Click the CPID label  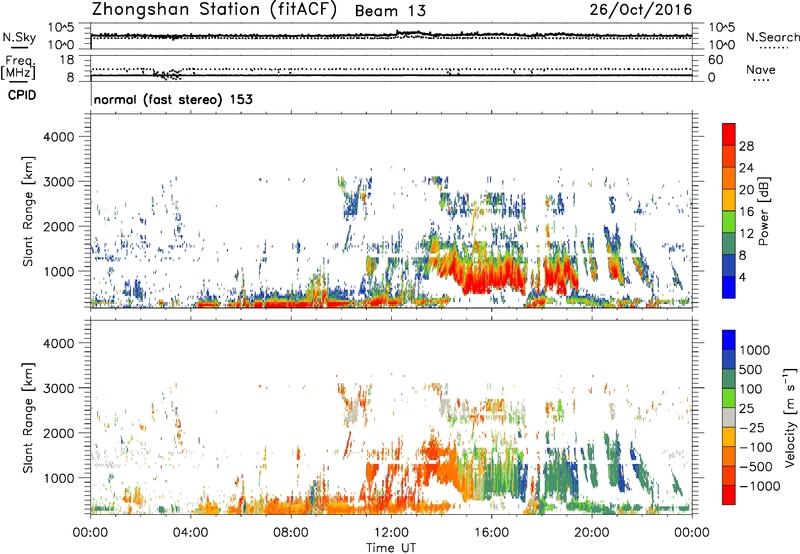(22, 95)
